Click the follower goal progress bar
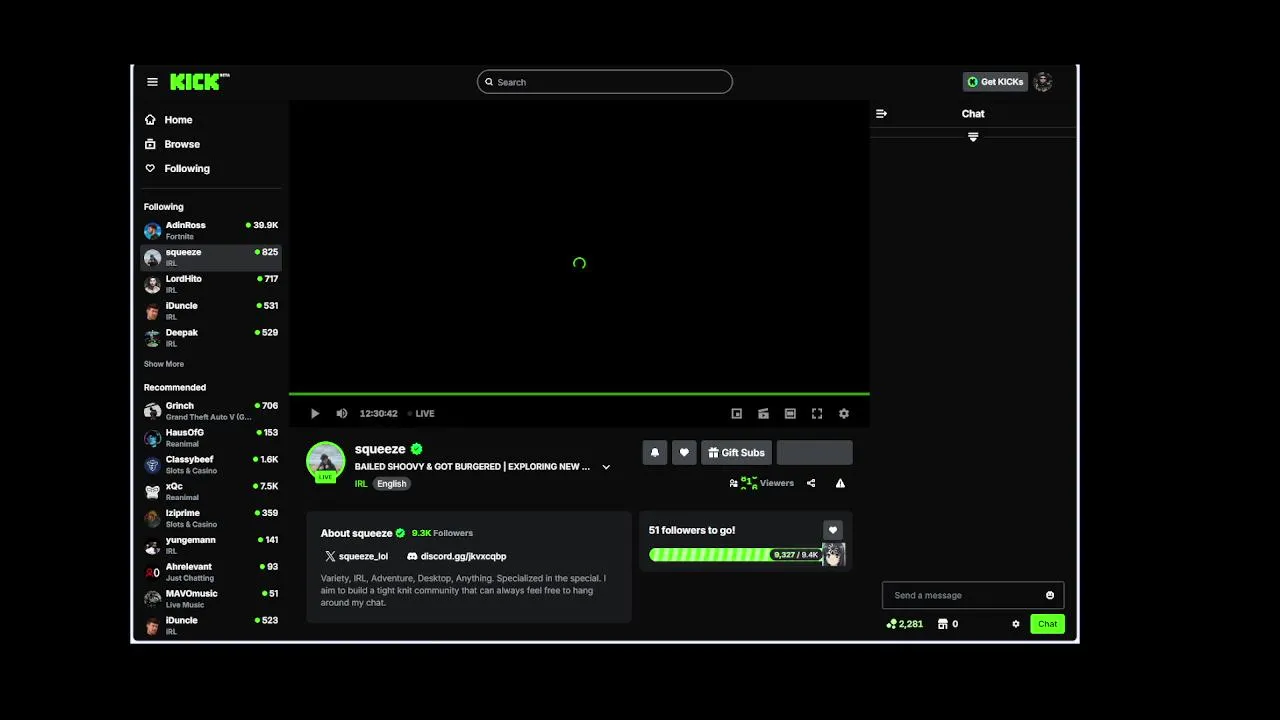This screenshot has height=720, width=1280. (x=735, y=555)
